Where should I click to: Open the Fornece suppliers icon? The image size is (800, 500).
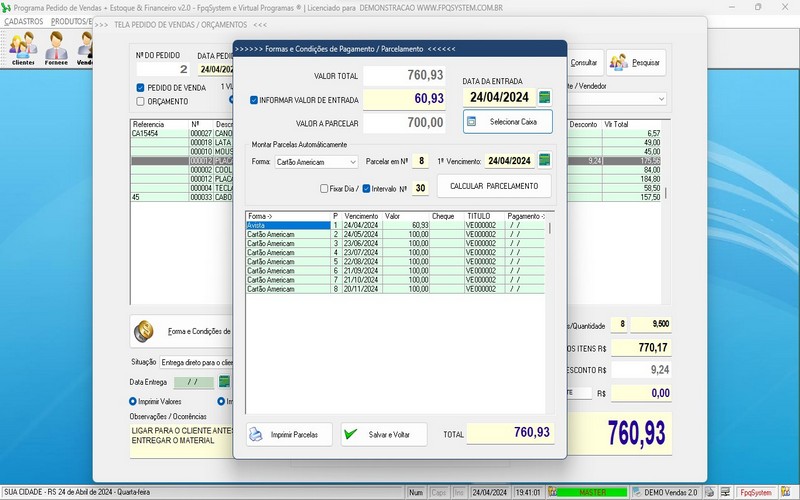pos(57,45)
